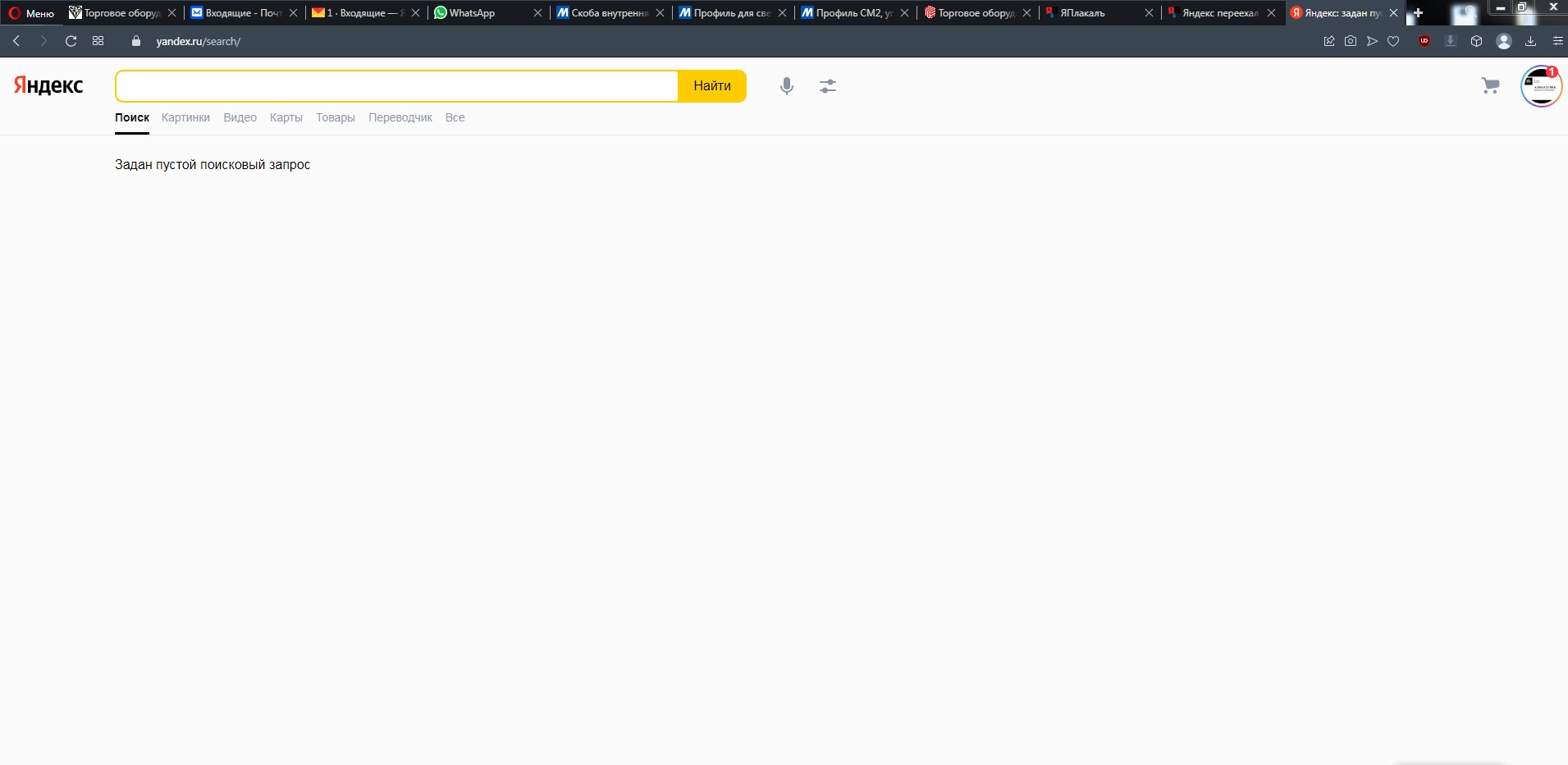Open the uBlock Origin extension shield
Viewport: 1568px width, 765px height.
[x=1424, y=41]
